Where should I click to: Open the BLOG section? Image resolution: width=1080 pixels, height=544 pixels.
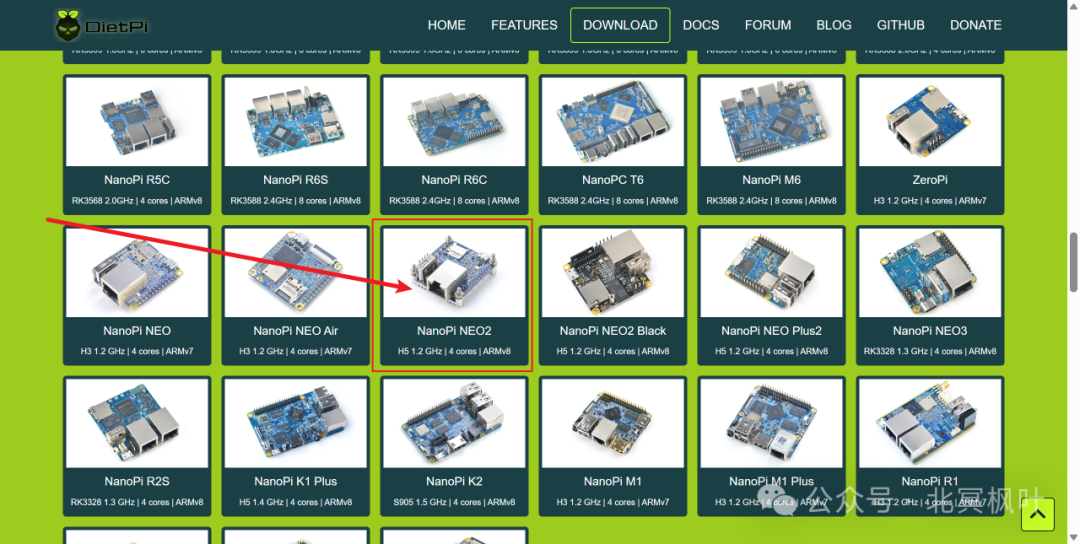coord(834,25)
